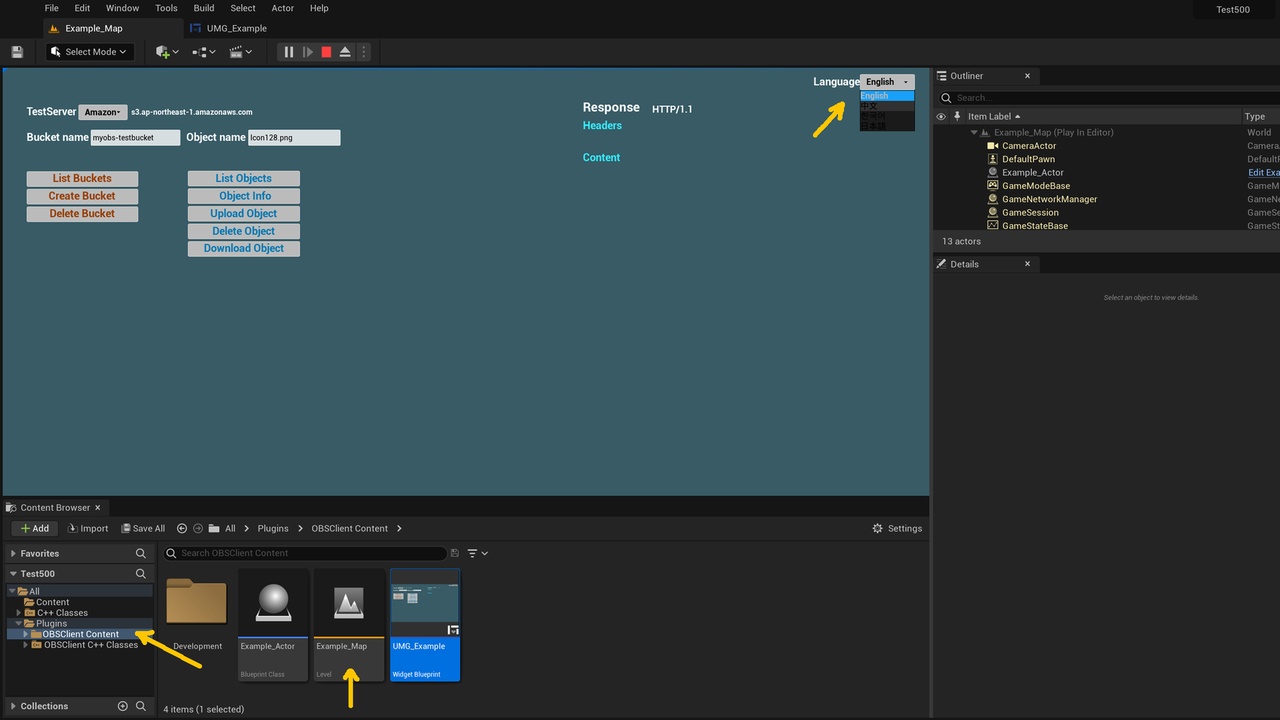Open the Content Browser filter dropdown

pyautogui.click(x=478, y=553)
